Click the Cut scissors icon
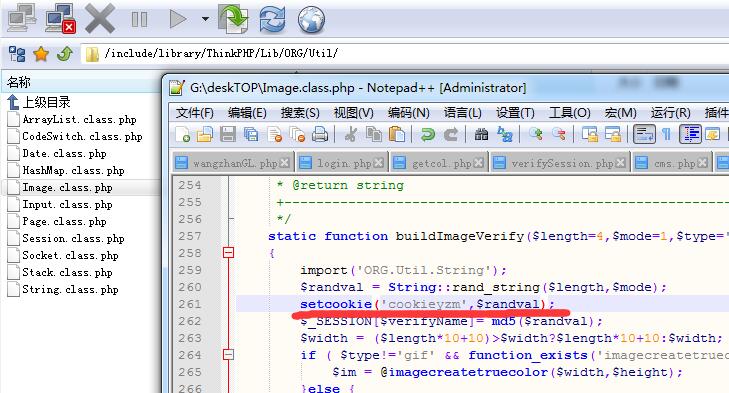729x393 pixels. 351,134
